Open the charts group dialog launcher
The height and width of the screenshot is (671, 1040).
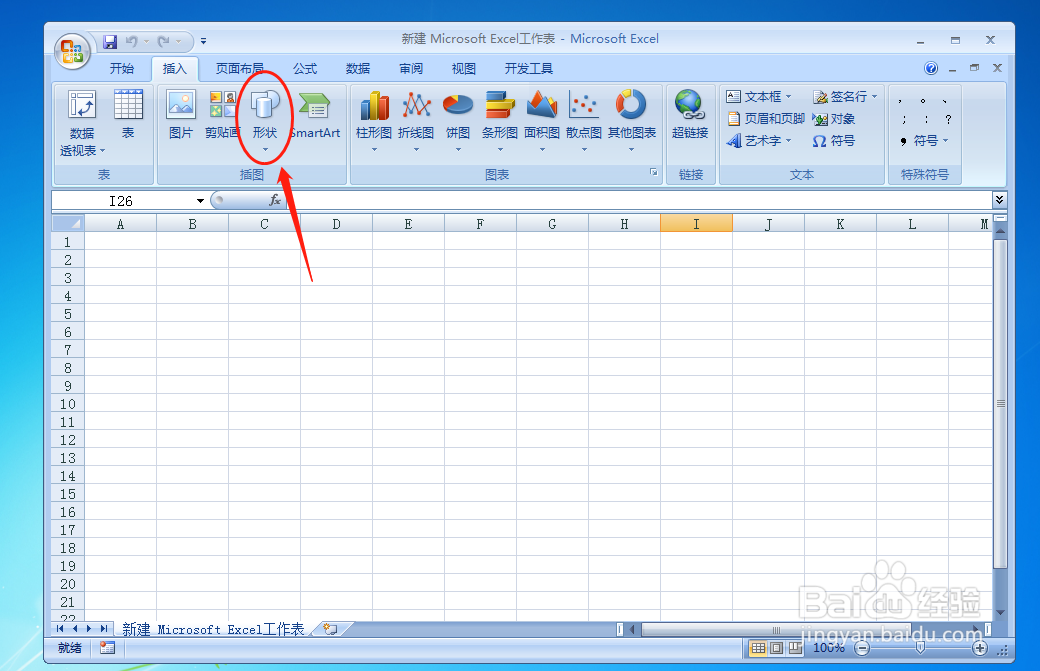pyautogui.click(x=653, y=172)
